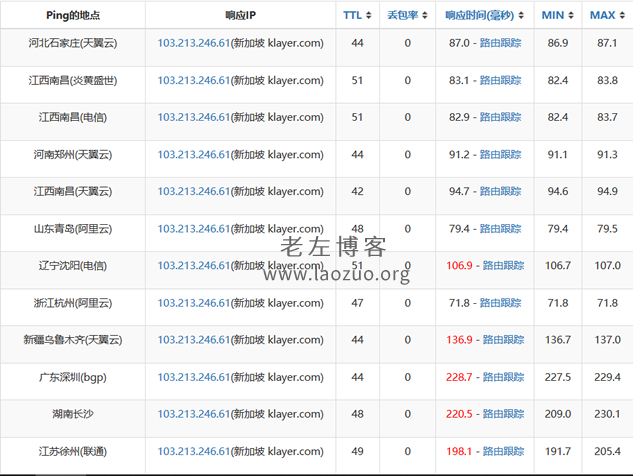Open the IP link for 辽宁沈阳(电信) row
This screenshot has height=476, width=633.
click(194, 266)
